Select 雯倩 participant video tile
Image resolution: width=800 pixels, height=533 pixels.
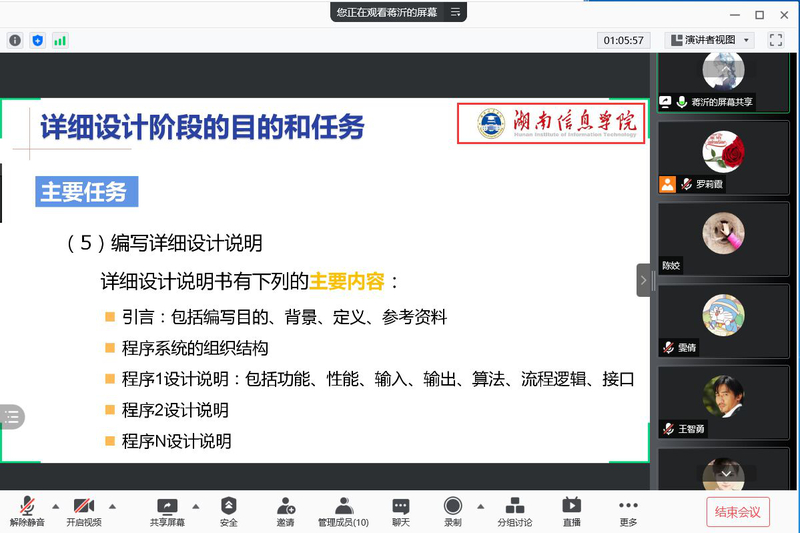pos(723,321)
